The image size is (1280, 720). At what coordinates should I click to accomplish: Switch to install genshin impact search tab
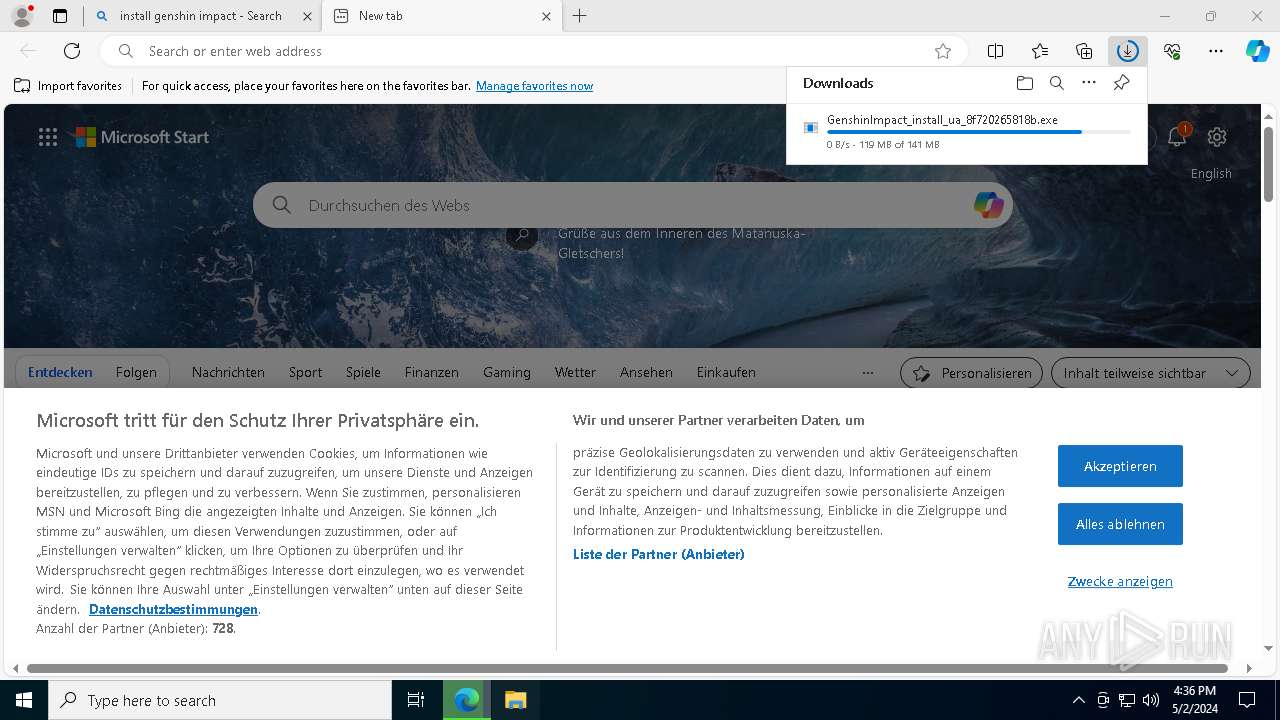coord(200,16)
